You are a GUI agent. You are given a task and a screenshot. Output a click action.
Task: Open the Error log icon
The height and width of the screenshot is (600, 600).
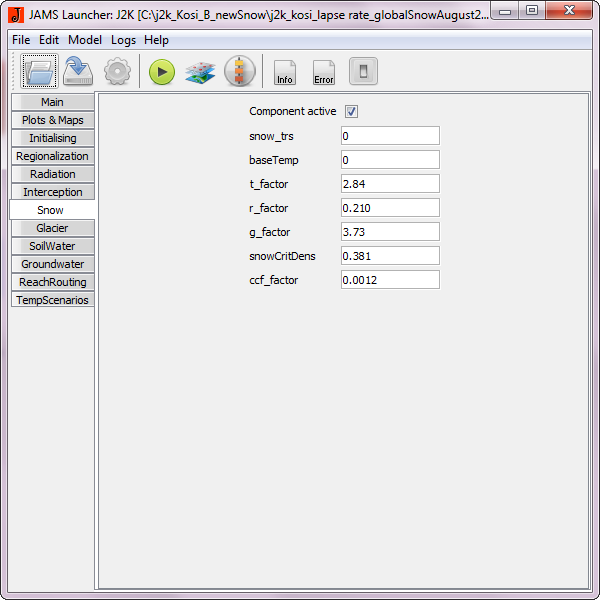coord(324,72)
